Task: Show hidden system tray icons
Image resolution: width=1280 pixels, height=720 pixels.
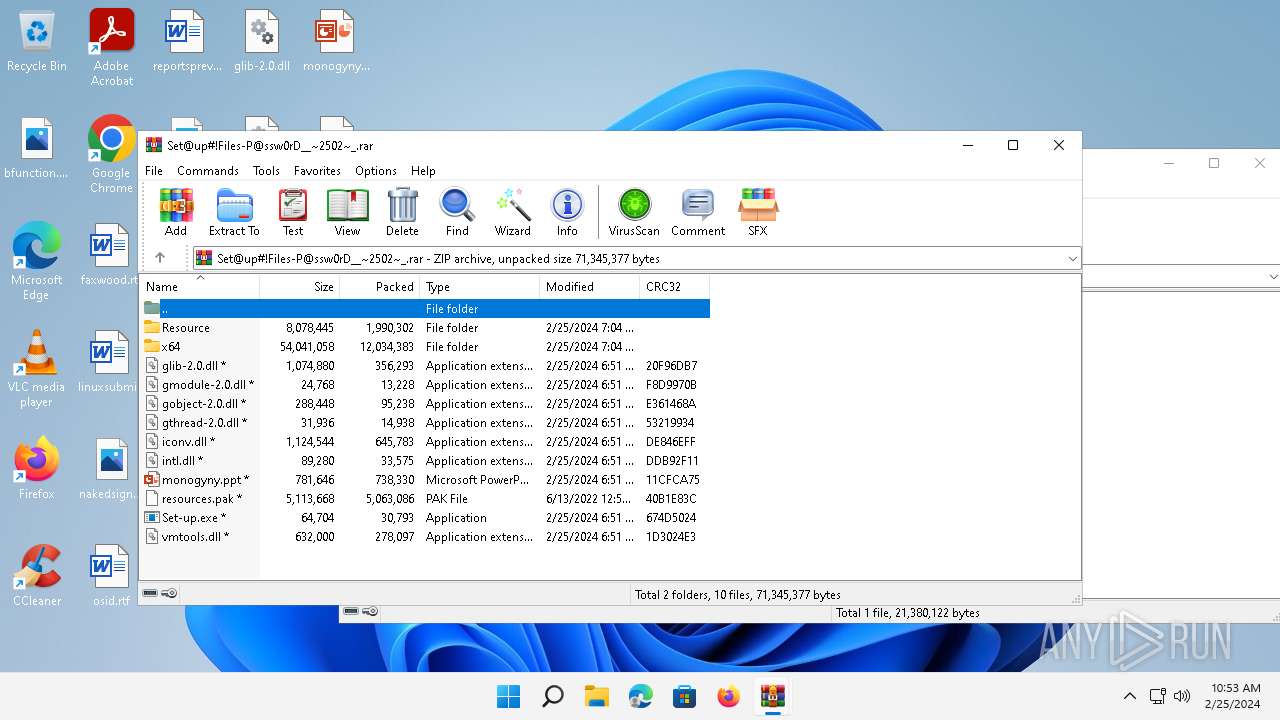Action: pyautogui.click(x=1130, y=696)
